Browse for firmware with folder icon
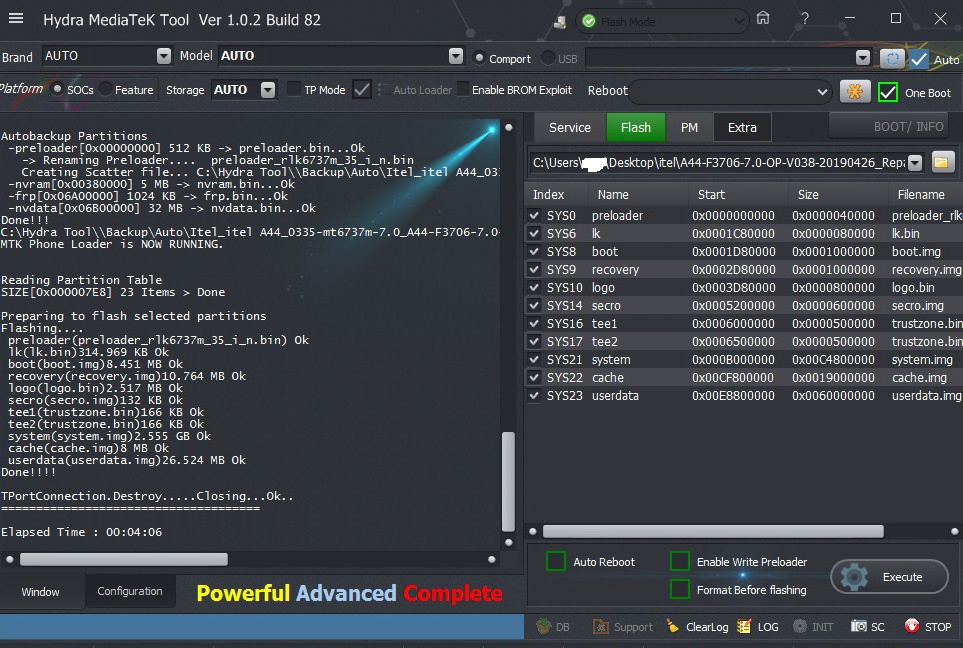Screen dimensions: 963x648 coord(943,162)
